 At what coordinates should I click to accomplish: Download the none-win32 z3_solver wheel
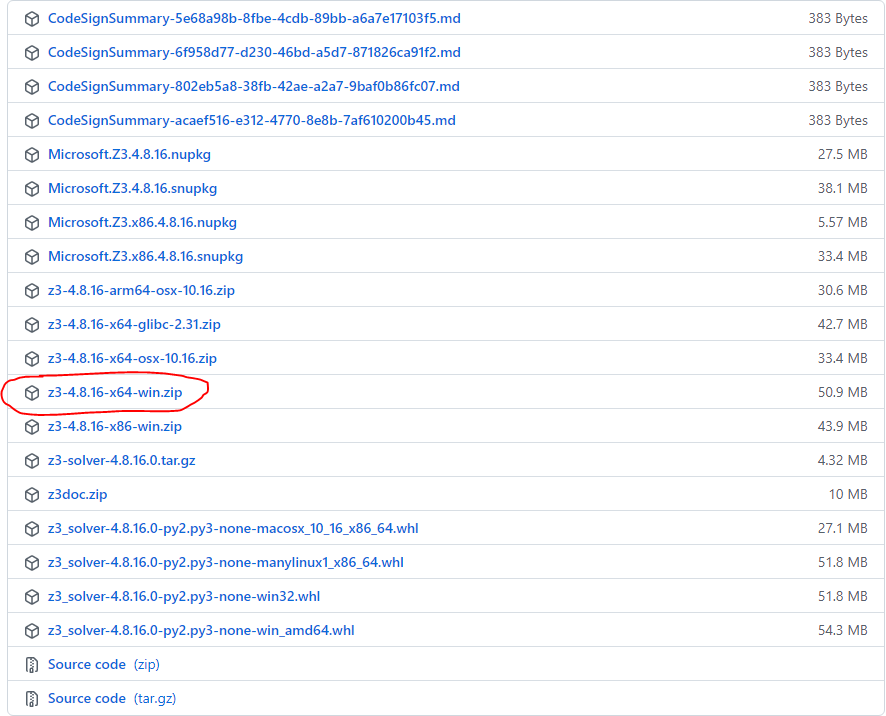184,596
